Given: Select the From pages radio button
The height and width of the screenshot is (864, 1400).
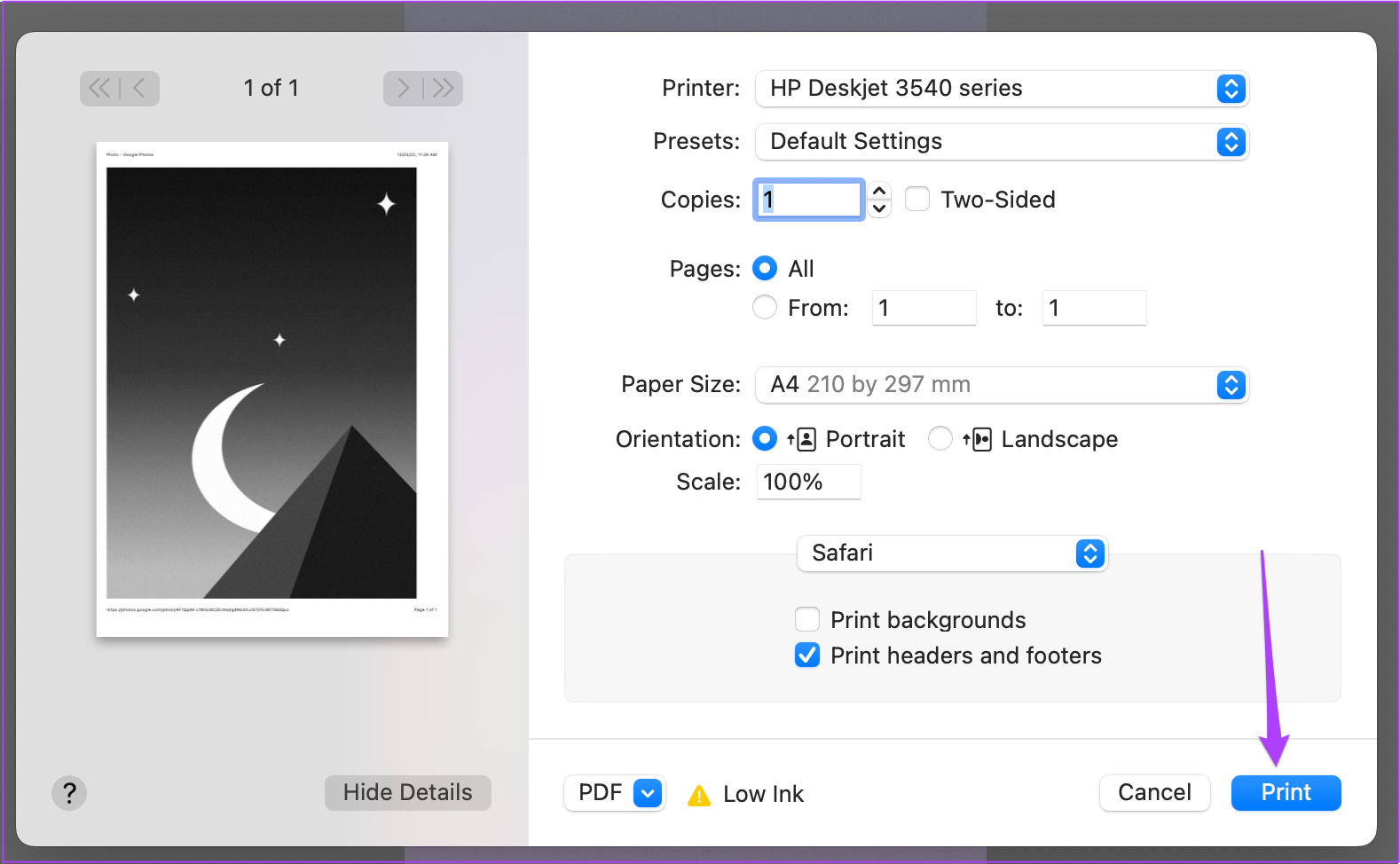Looking at the screenshot, I should click(765, 307).
